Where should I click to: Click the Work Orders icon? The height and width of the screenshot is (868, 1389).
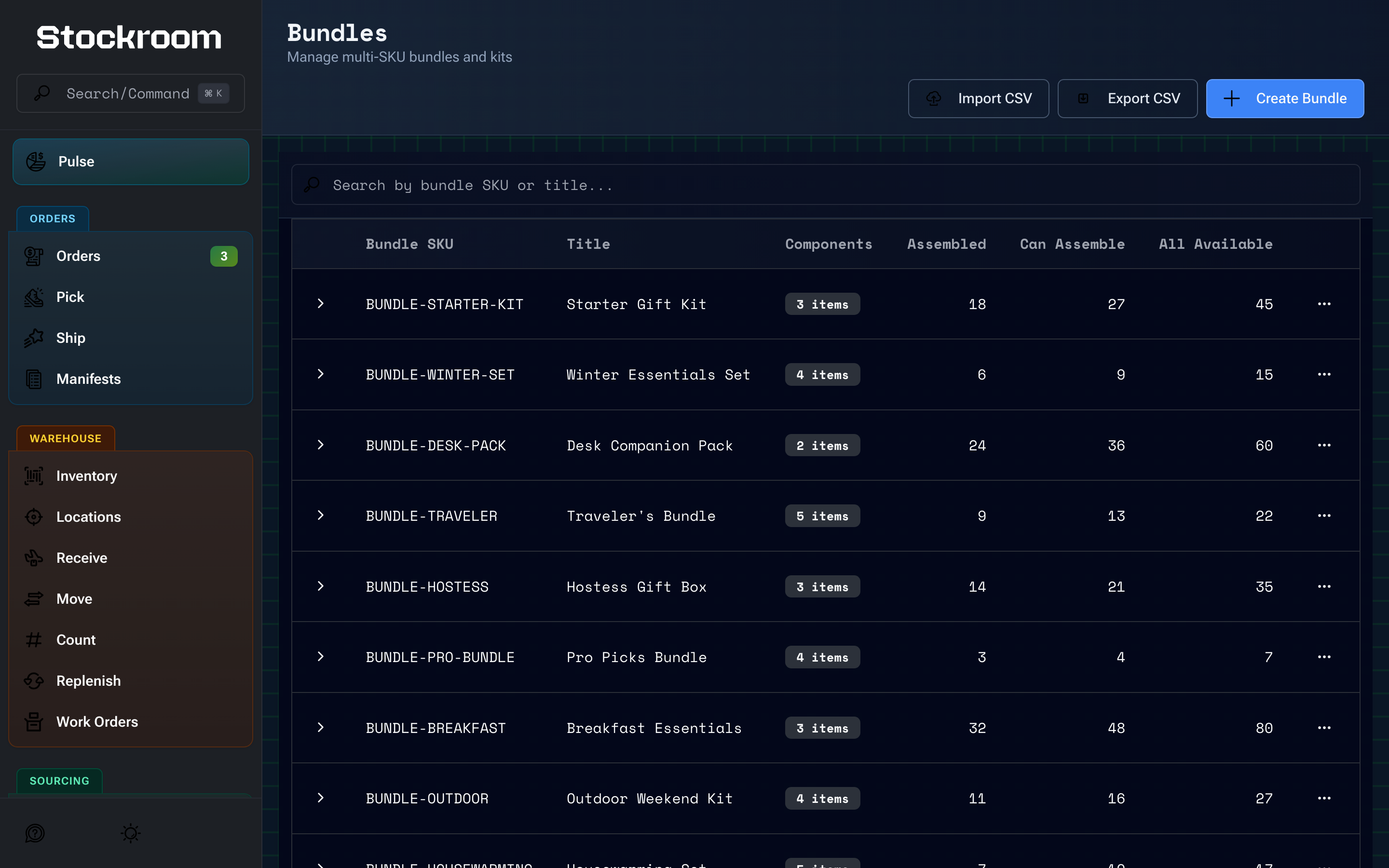(x=34, y=721)
